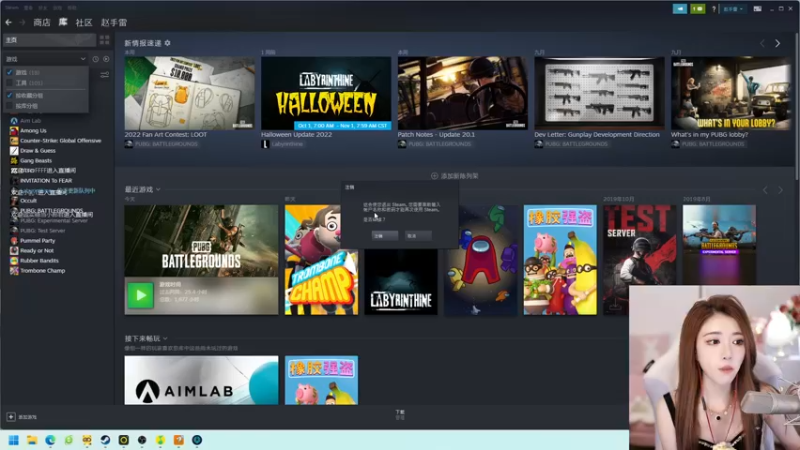Open the Among Us cover art
The height and width of the screenshot is (450, 800).
pyautogui.click(x=481, y=260)
